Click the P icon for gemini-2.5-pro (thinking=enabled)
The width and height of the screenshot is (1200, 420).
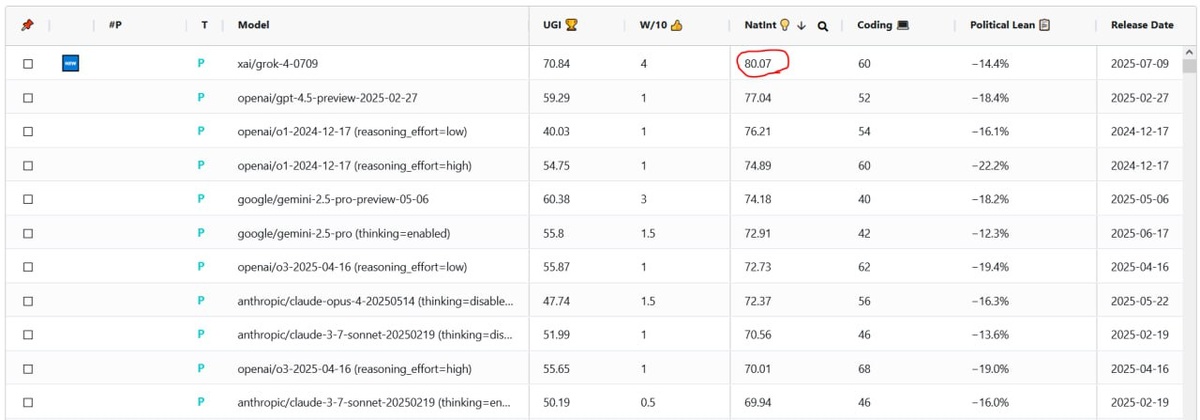click(201, 233)
